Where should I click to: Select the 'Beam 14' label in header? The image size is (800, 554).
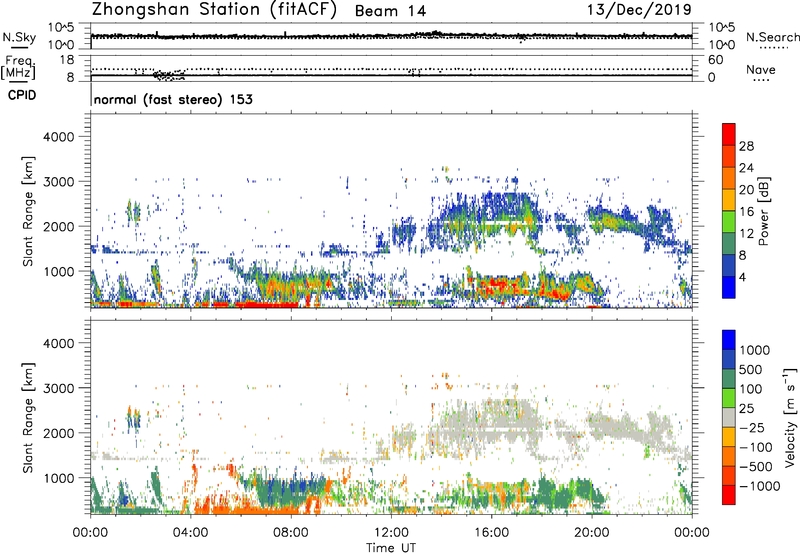(390, 11)
